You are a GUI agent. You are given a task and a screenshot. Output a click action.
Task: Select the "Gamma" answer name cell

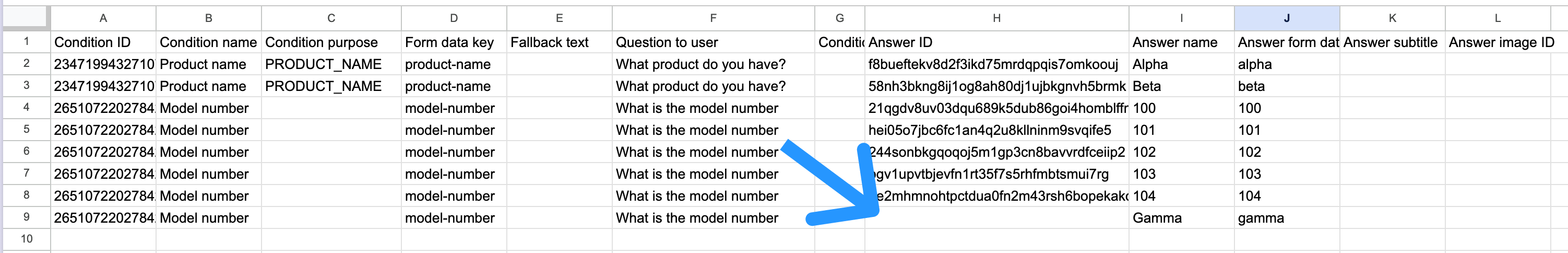1181,217
